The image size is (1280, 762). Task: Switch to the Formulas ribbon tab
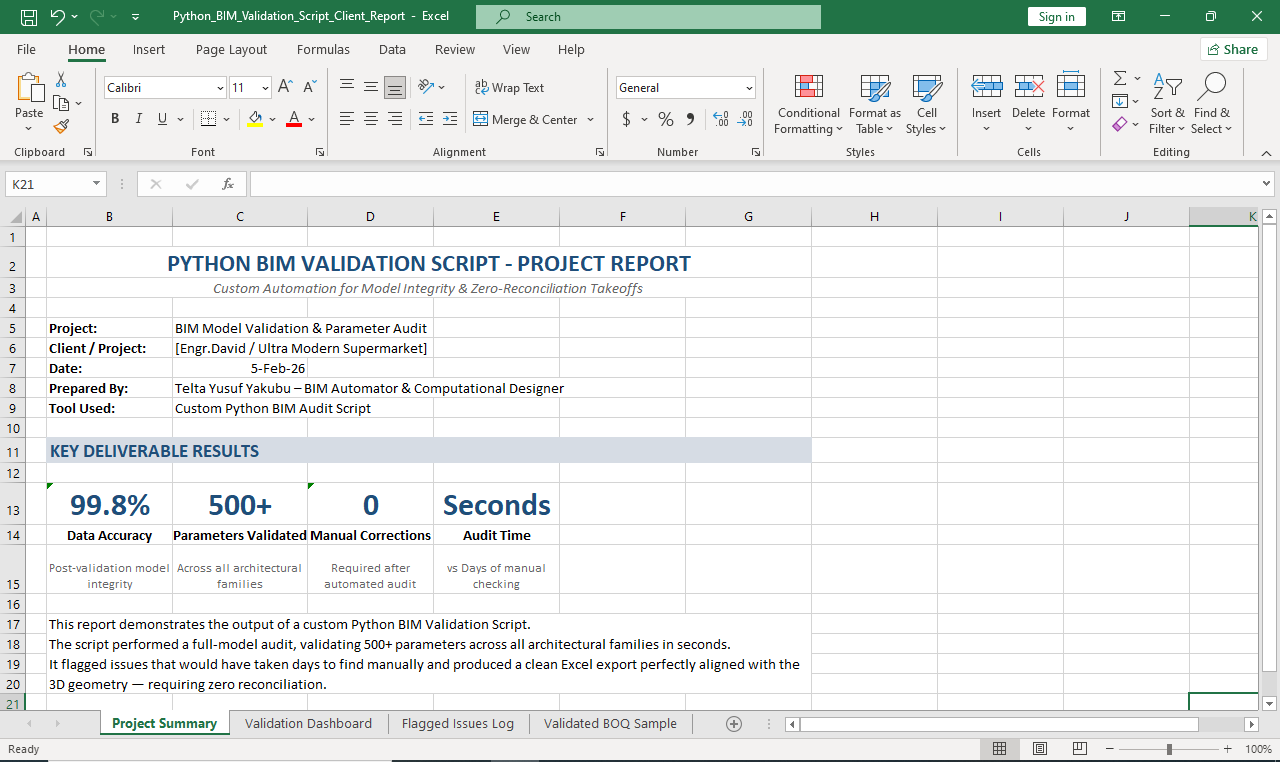coord(323,49)
